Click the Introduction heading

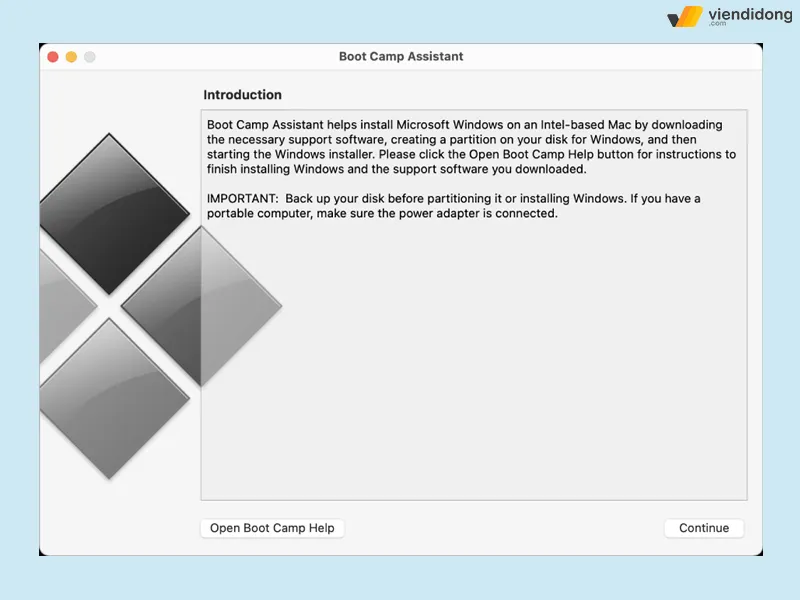[243, 95]
